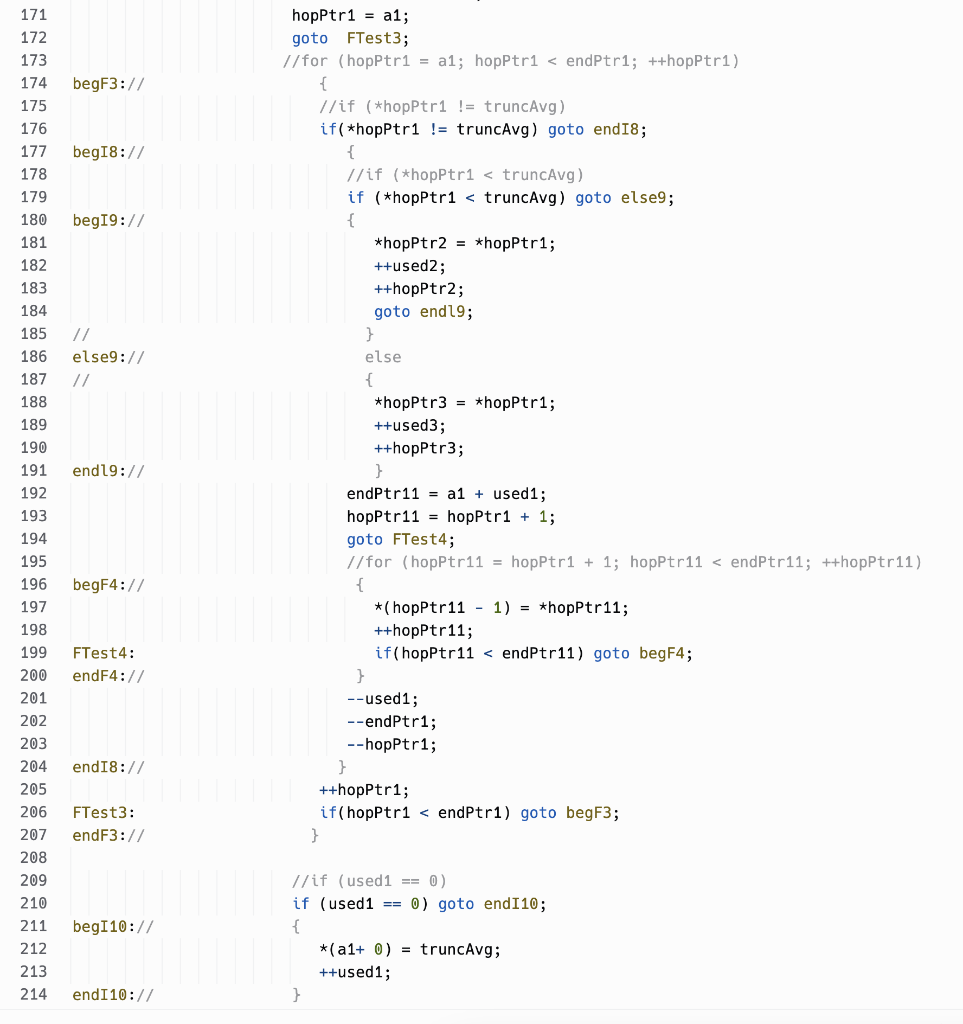Click 'goto begF3;' on line 206

coord(570,813)
